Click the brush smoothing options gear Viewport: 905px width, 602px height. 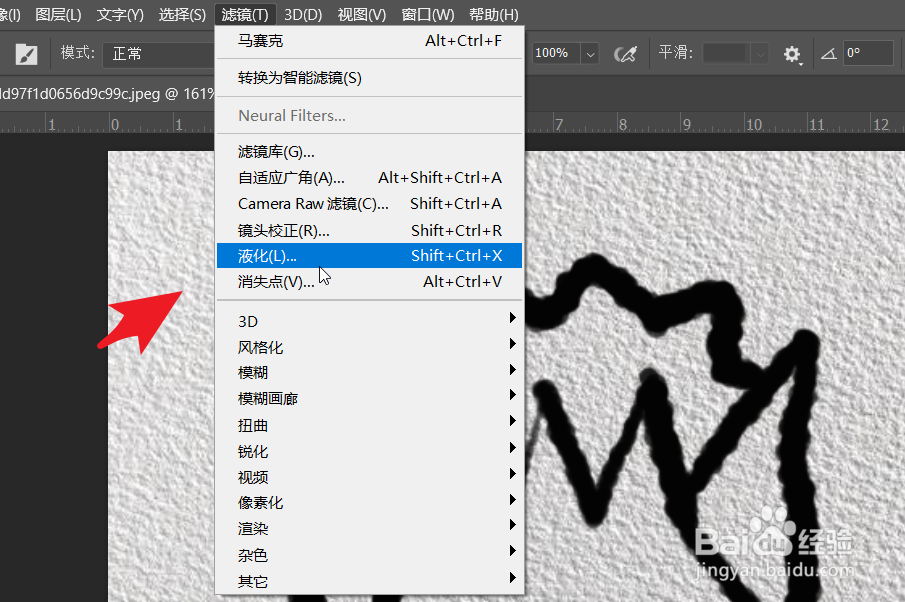coord(793,53)
